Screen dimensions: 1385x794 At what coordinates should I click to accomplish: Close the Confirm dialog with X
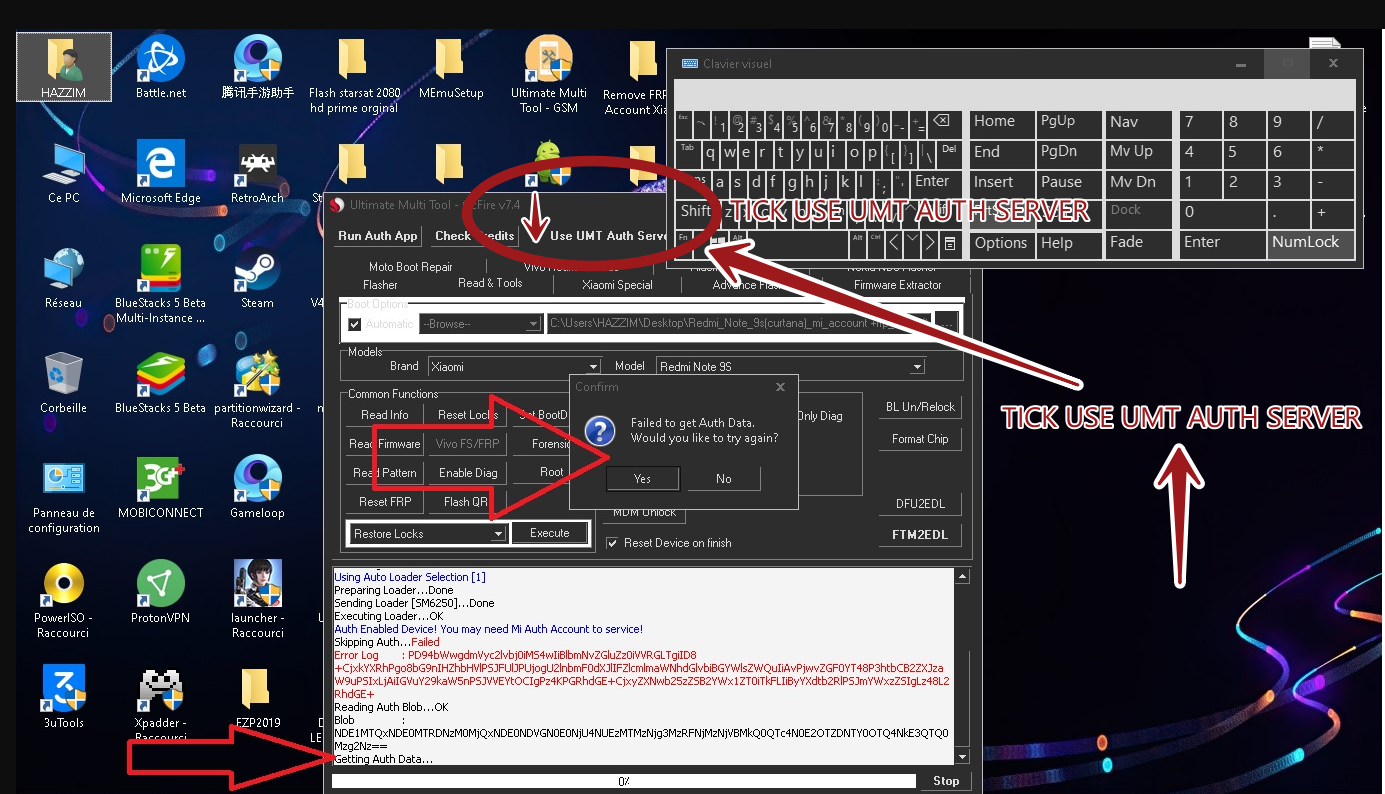pos(781,387)
